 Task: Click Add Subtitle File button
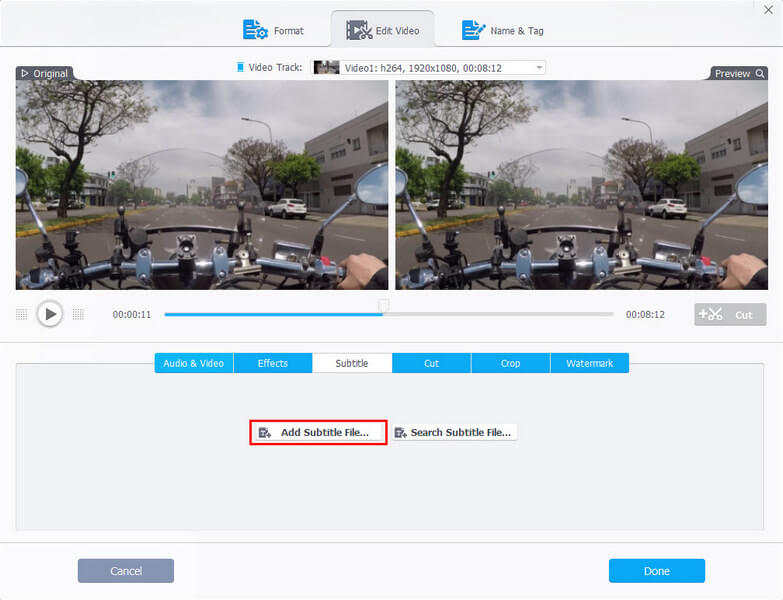tap(318, 432)
